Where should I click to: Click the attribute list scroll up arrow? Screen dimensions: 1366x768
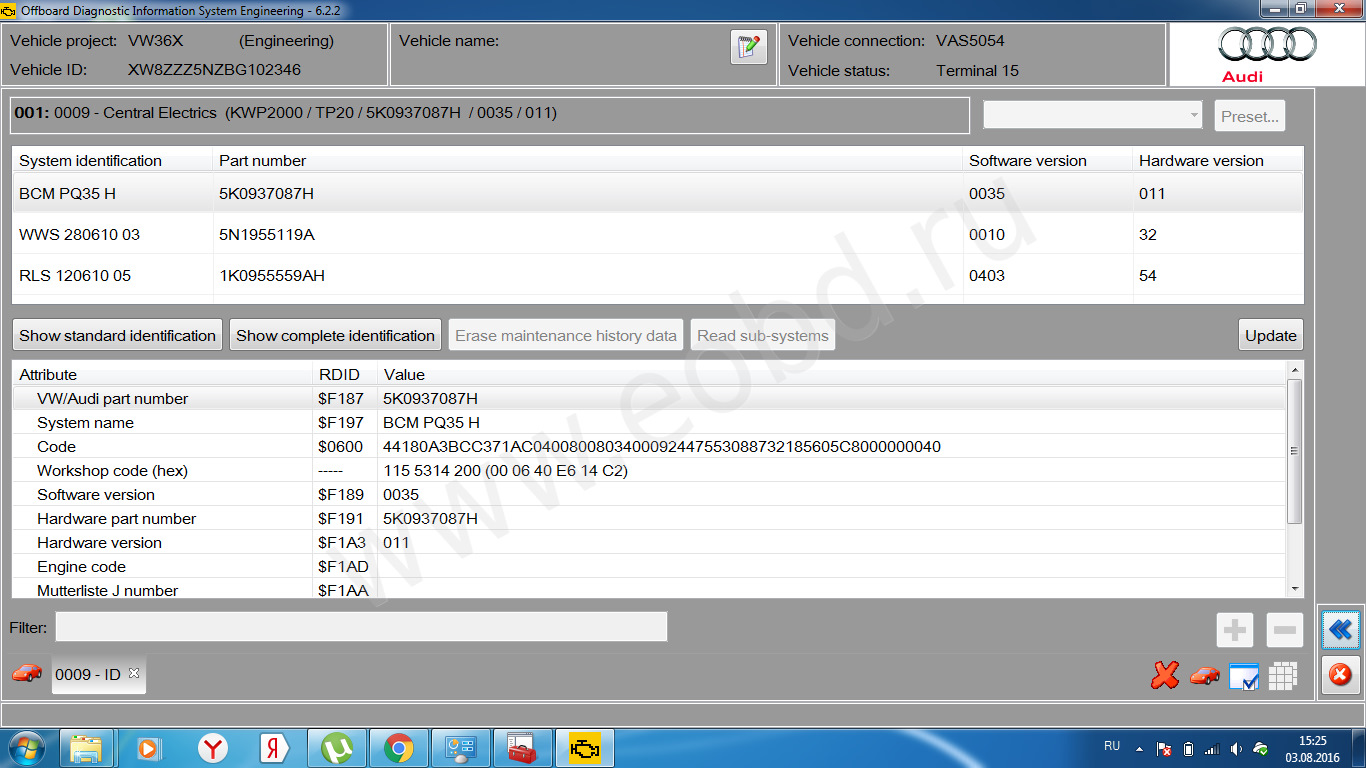(1295, 370)
